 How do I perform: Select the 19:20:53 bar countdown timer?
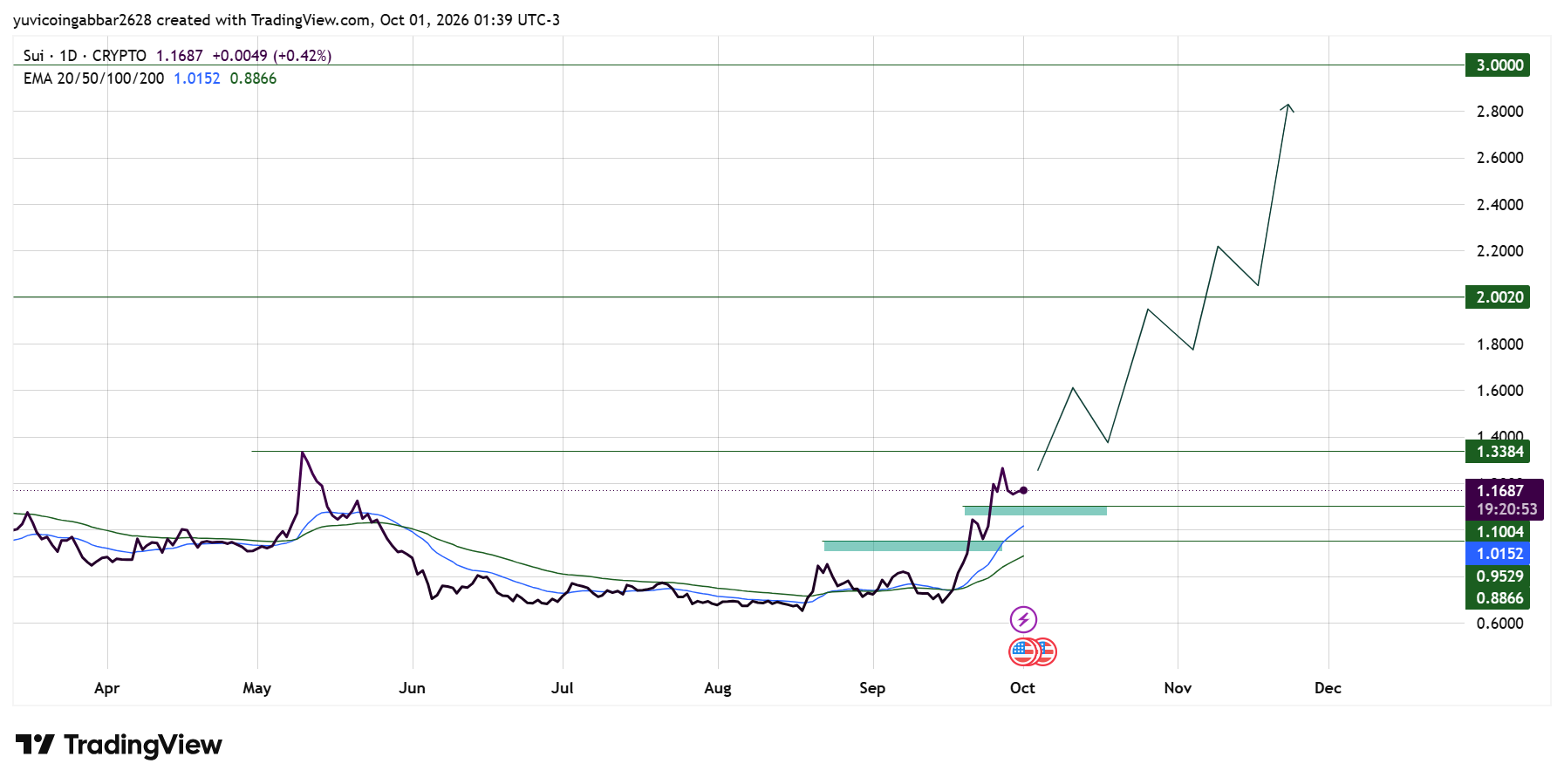point(1506,509)
